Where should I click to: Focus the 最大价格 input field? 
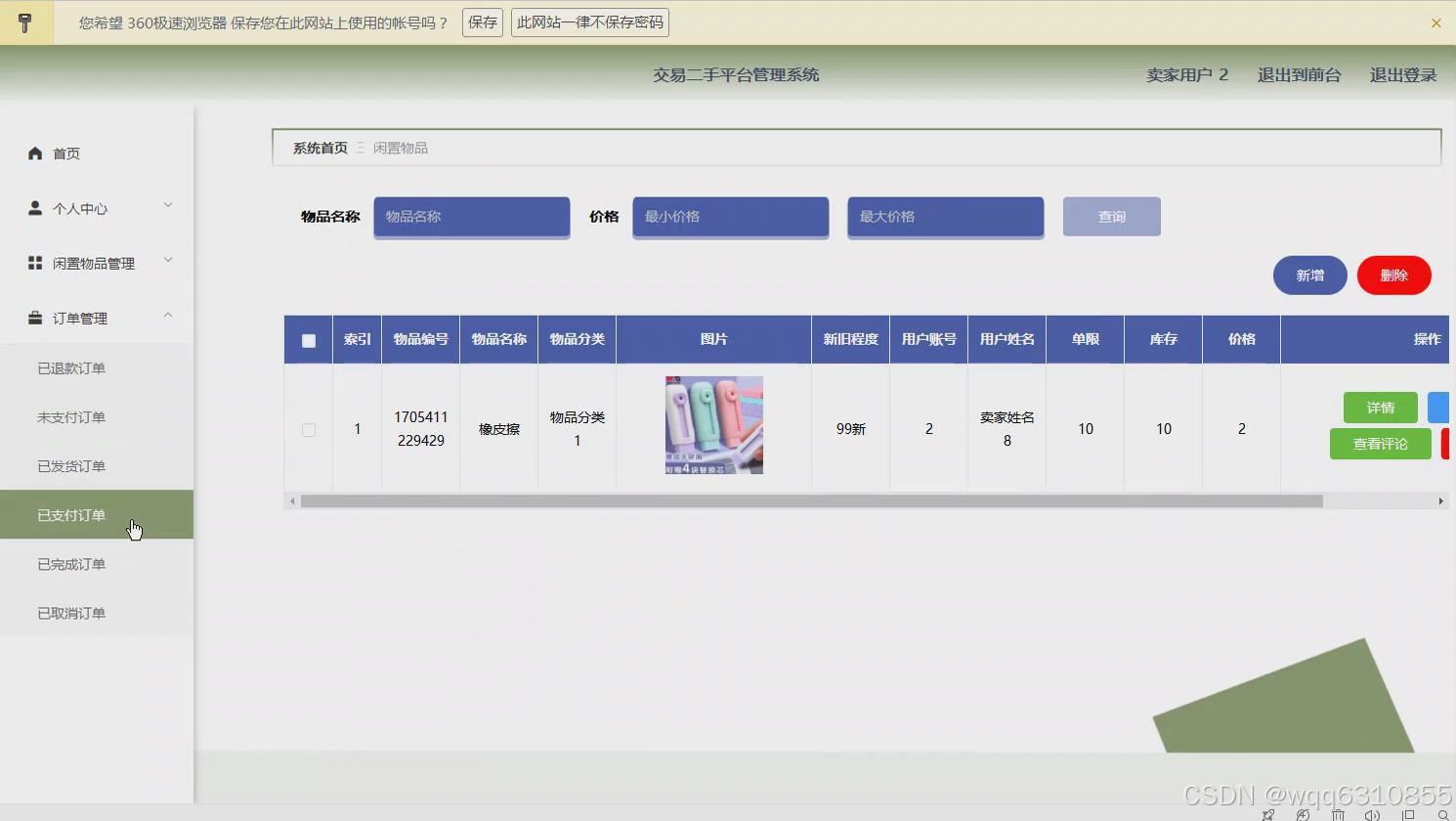click(946, 217)
